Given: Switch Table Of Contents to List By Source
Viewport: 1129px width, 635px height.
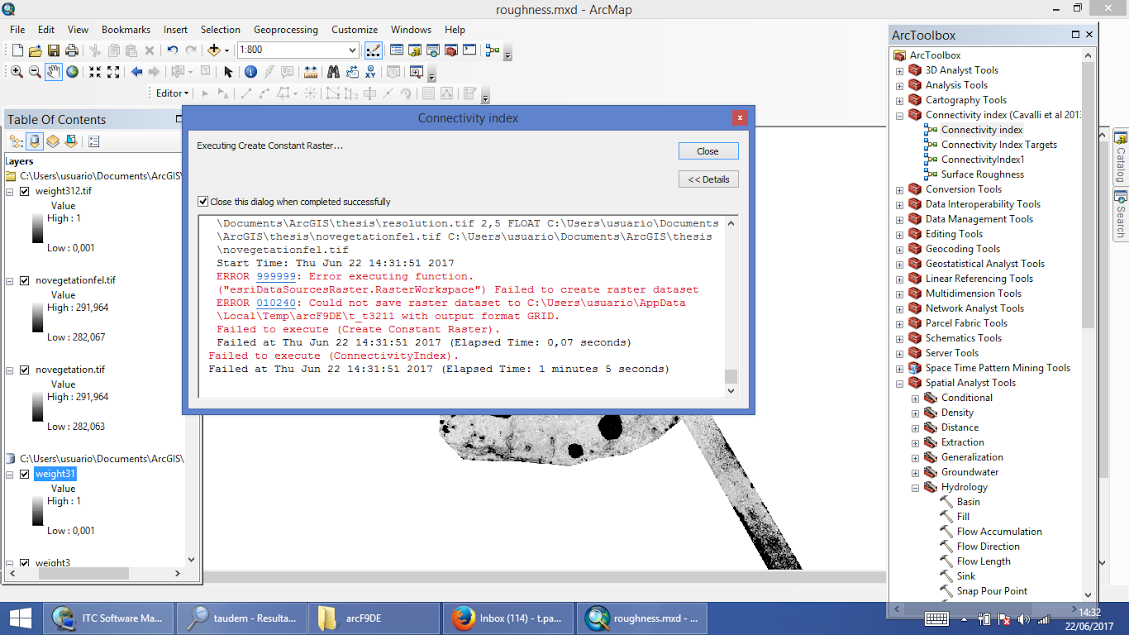Looking at the screenshot, I should (35, 140).
